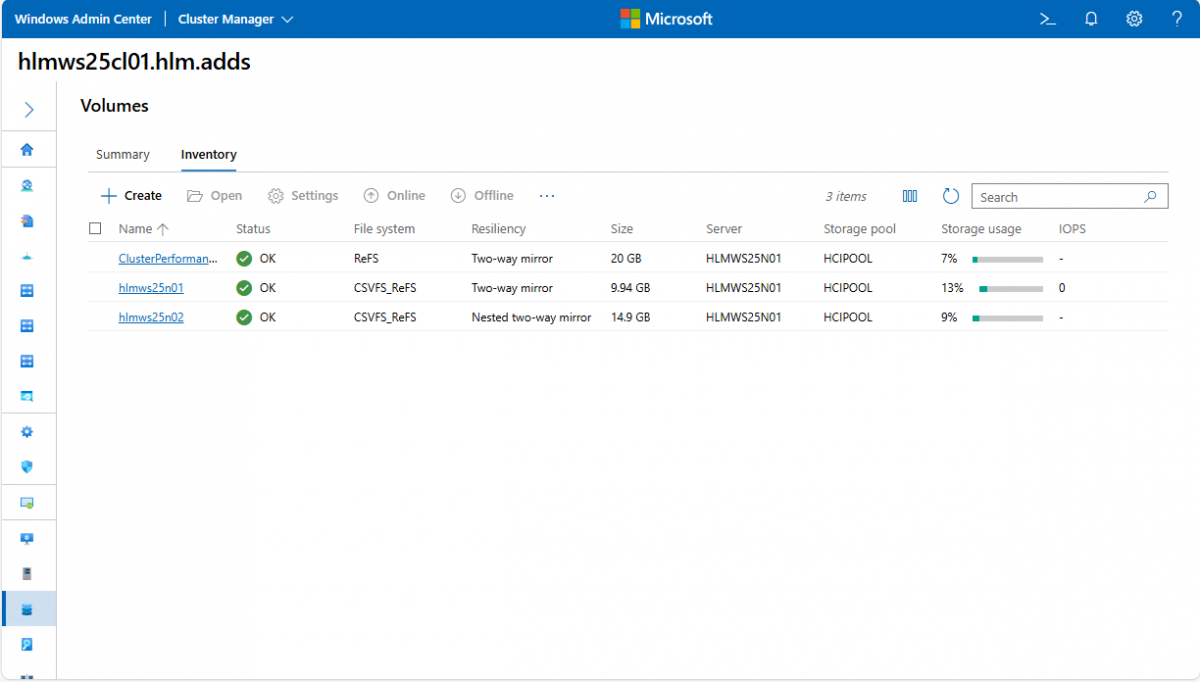Open the settings gear in top header
The height and width of the screenshot is (682, 1200).
[x=1134, y=19]
